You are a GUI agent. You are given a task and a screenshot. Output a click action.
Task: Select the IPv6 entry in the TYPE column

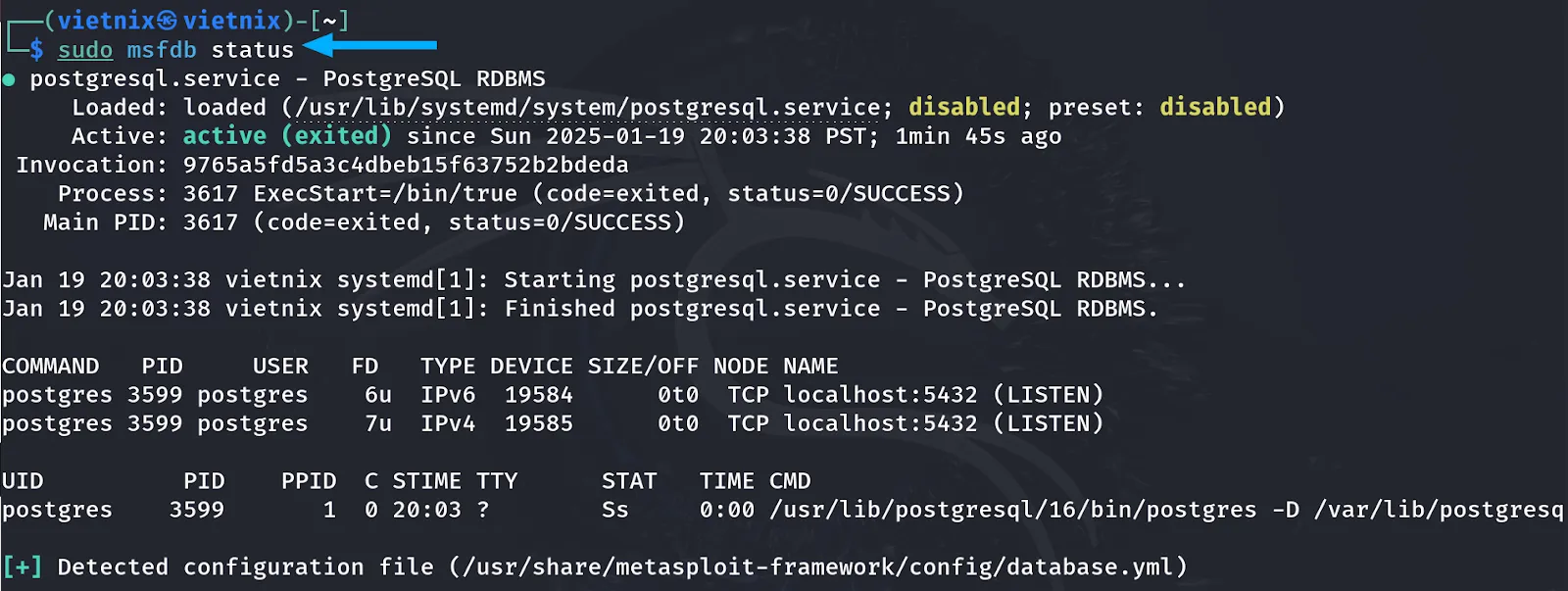448,395
